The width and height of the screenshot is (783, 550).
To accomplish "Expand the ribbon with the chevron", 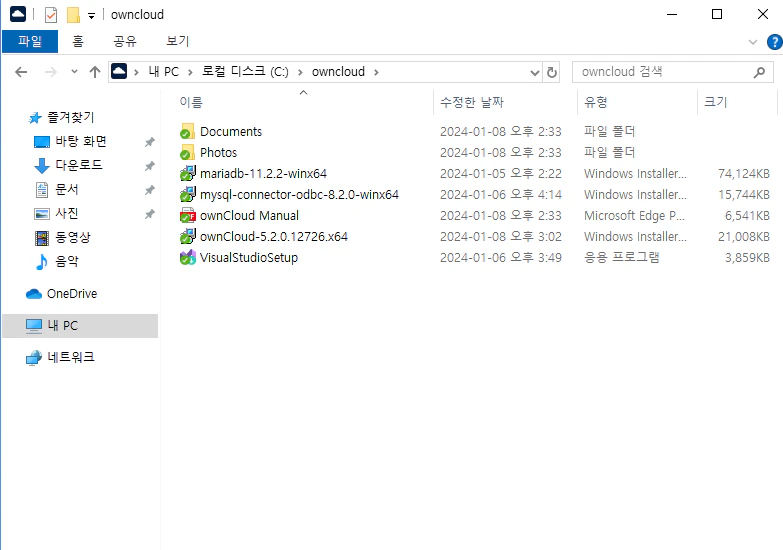I will [x=753, y=42].
